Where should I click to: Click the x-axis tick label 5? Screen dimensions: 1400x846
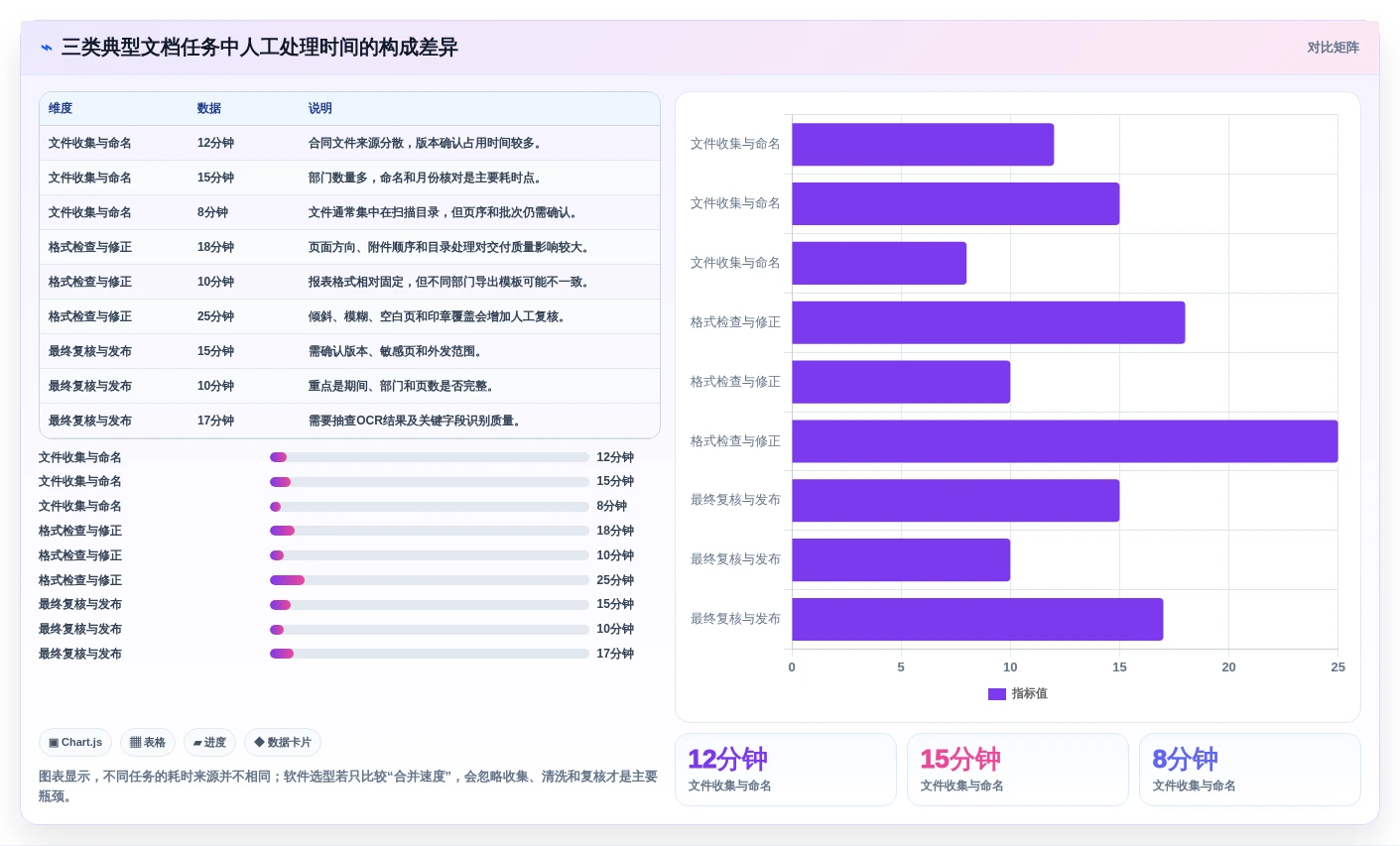coord(901,667)
